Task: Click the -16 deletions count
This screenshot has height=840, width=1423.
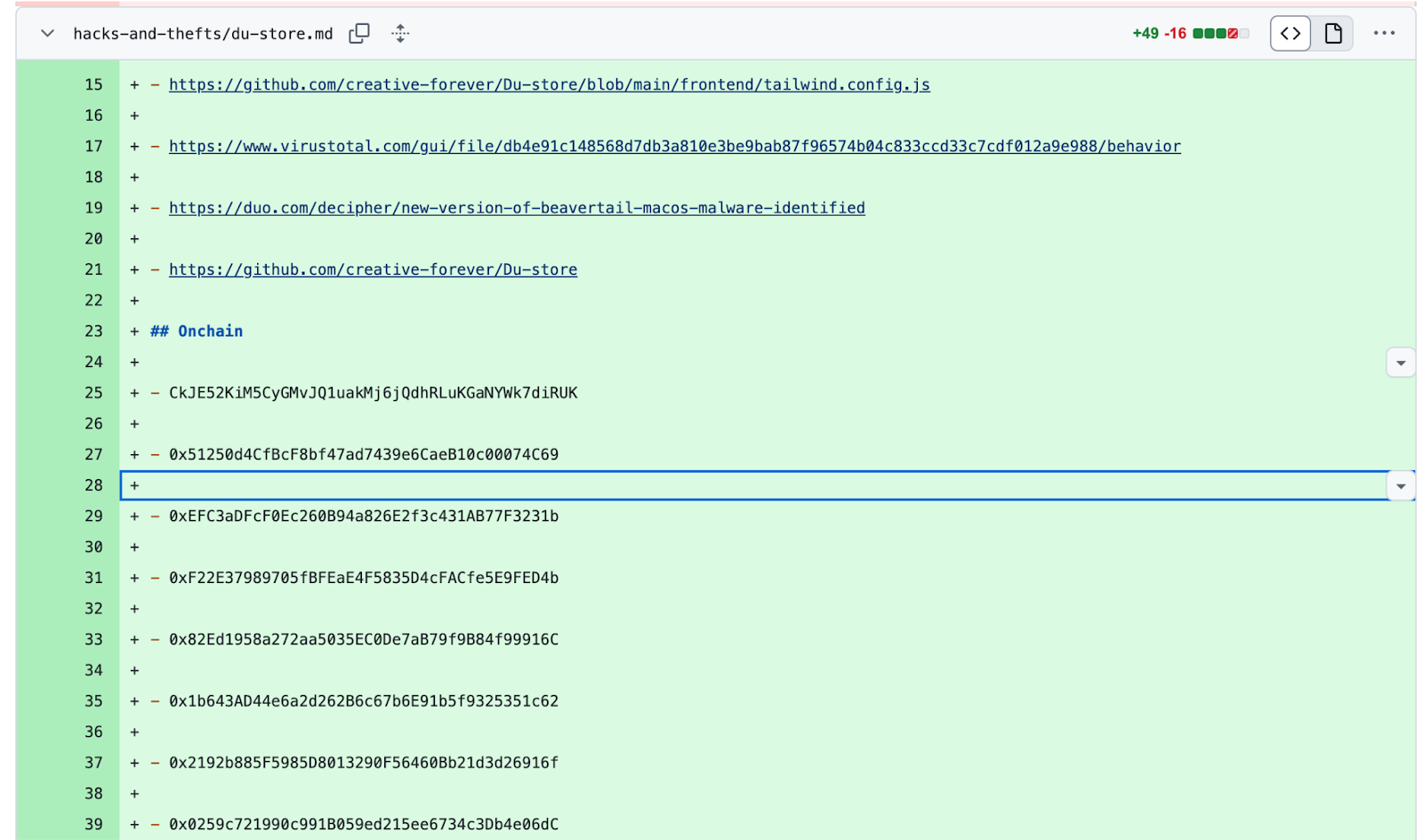Action: 1176,34
